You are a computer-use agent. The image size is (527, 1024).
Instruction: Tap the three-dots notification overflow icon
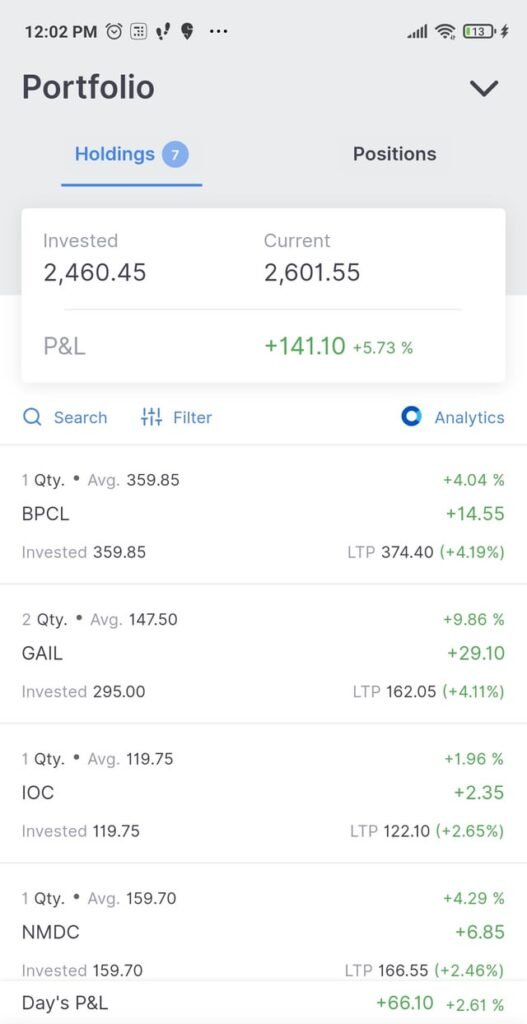point(218,31)
